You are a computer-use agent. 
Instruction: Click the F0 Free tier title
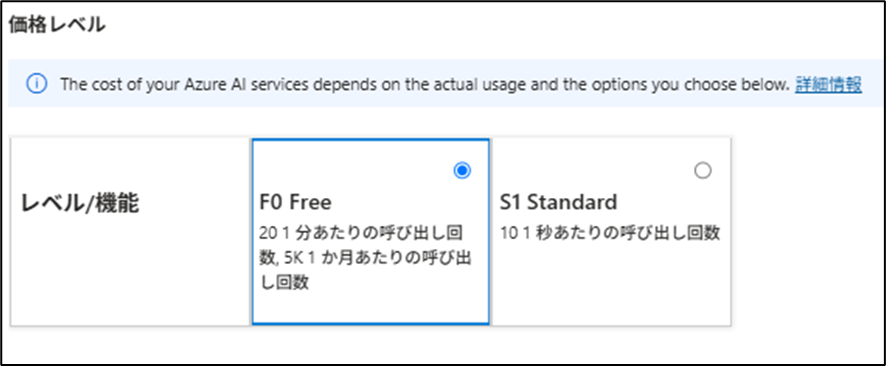[295, 202]
